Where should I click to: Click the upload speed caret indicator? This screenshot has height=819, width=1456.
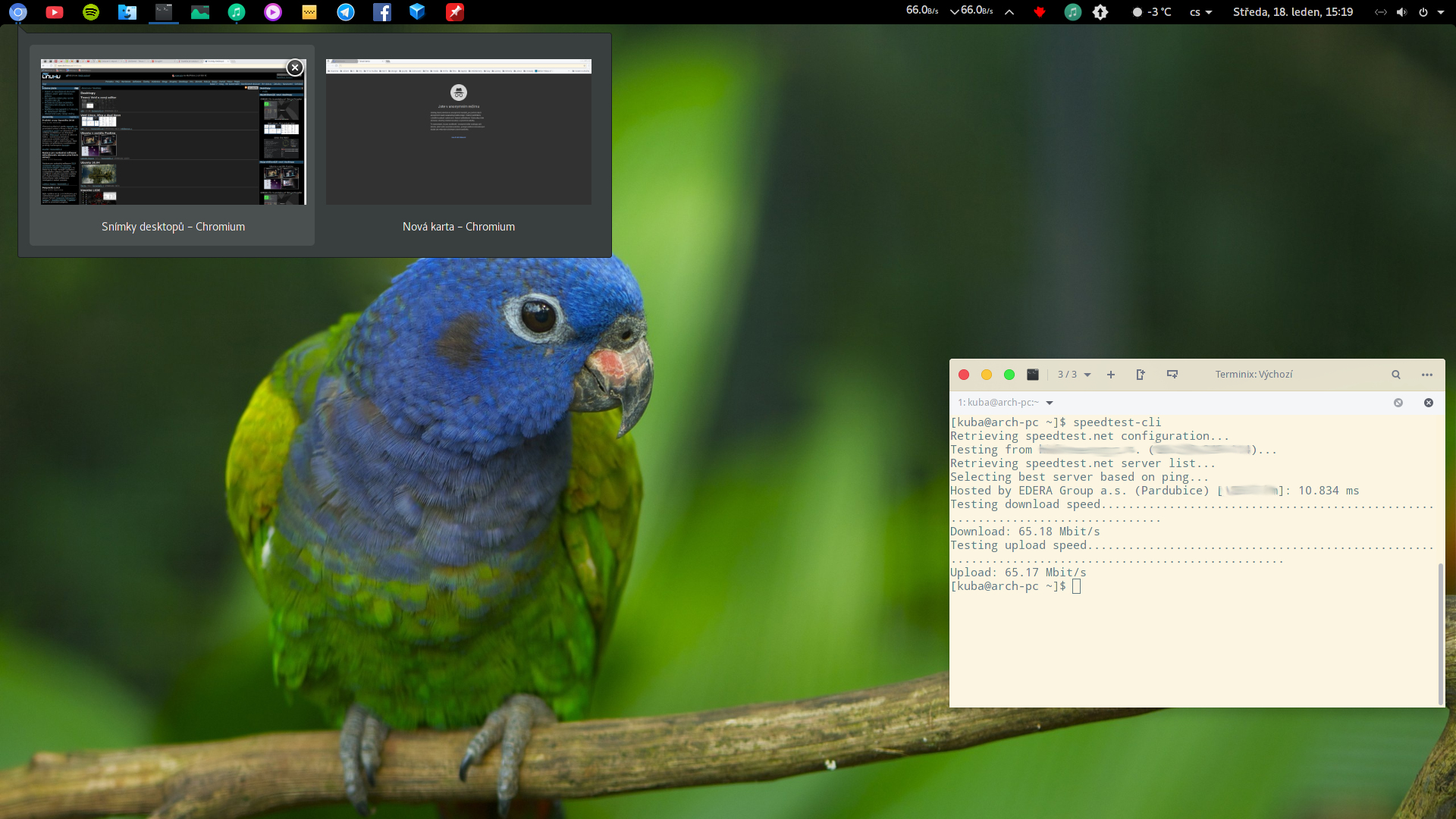[x=1009, y=12]
